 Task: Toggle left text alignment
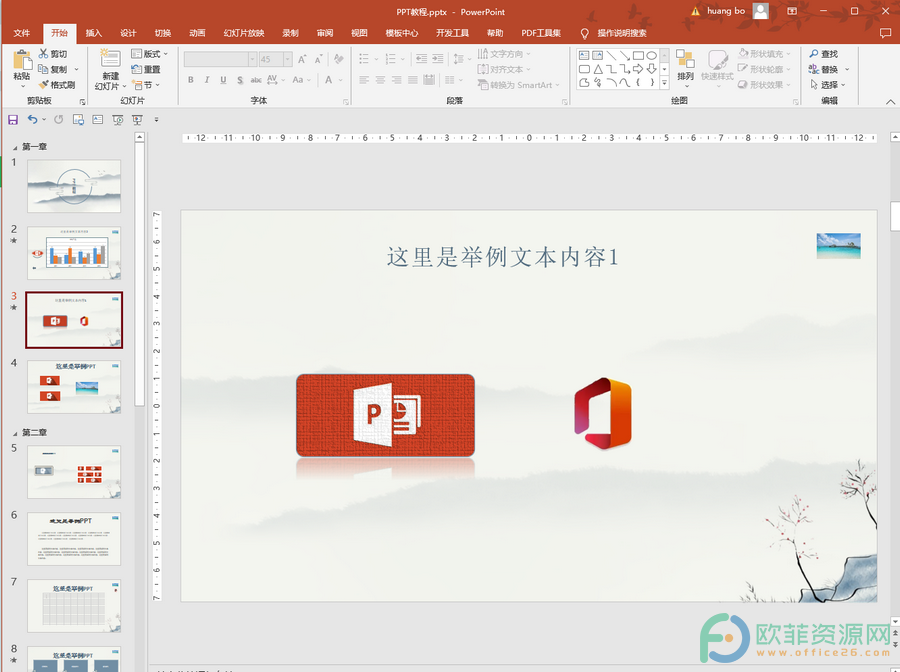[364, 80]
